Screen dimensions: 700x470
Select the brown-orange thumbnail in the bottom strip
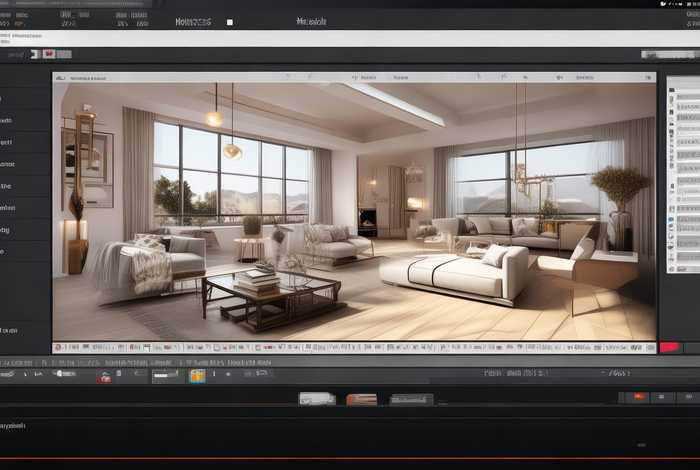[x=361, y=399]
